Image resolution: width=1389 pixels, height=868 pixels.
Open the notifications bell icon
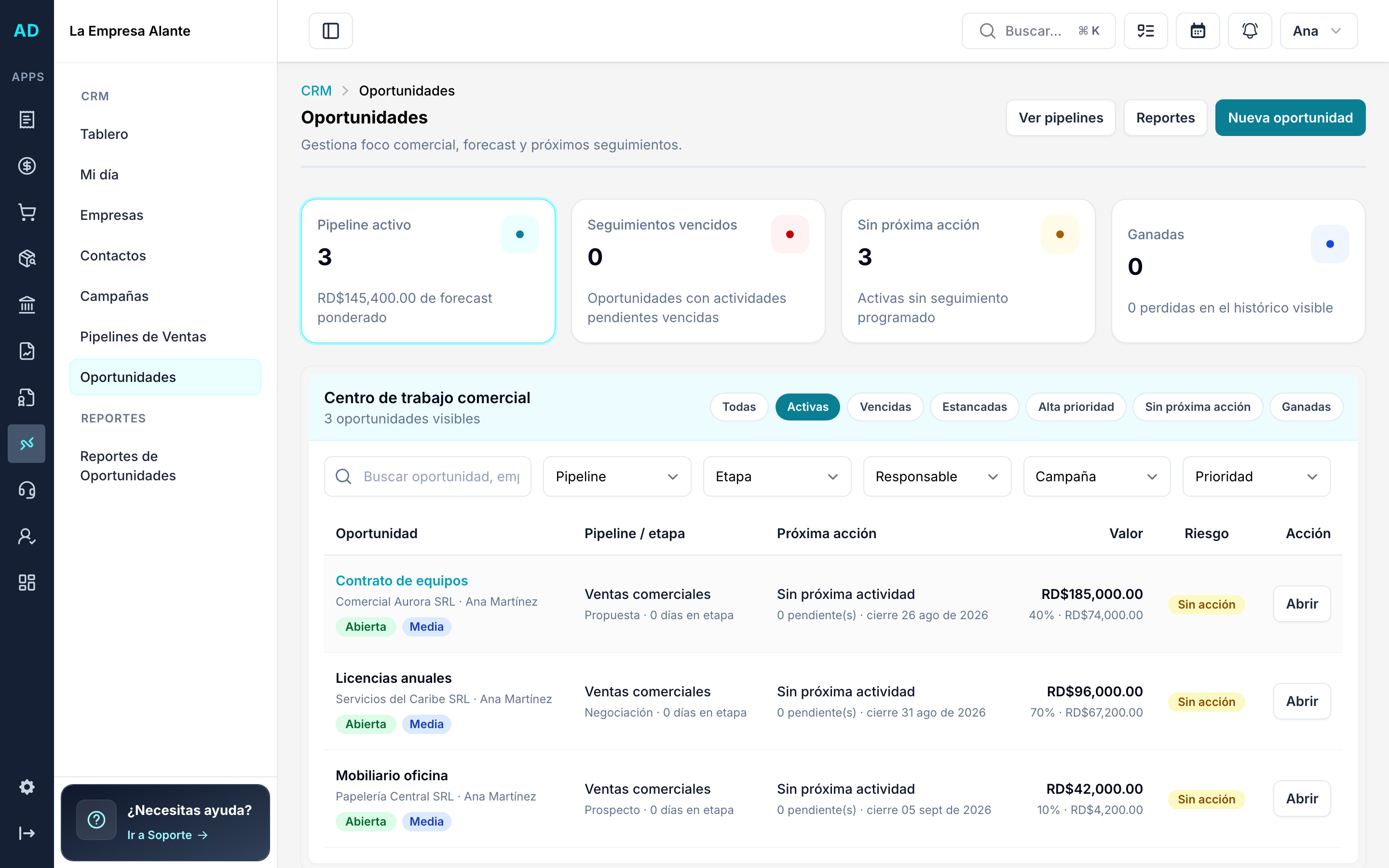pyautogui.click(x=1250, y=31)
